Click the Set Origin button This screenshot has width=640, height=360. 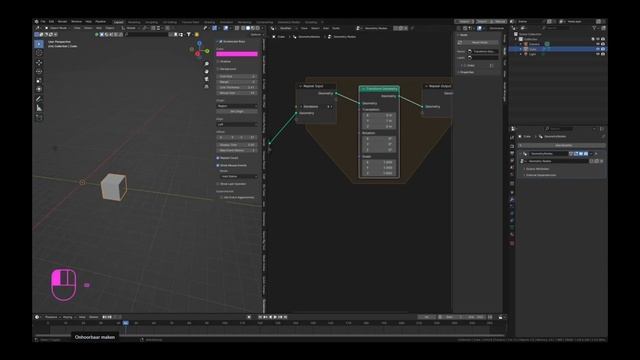click(237, 111)
